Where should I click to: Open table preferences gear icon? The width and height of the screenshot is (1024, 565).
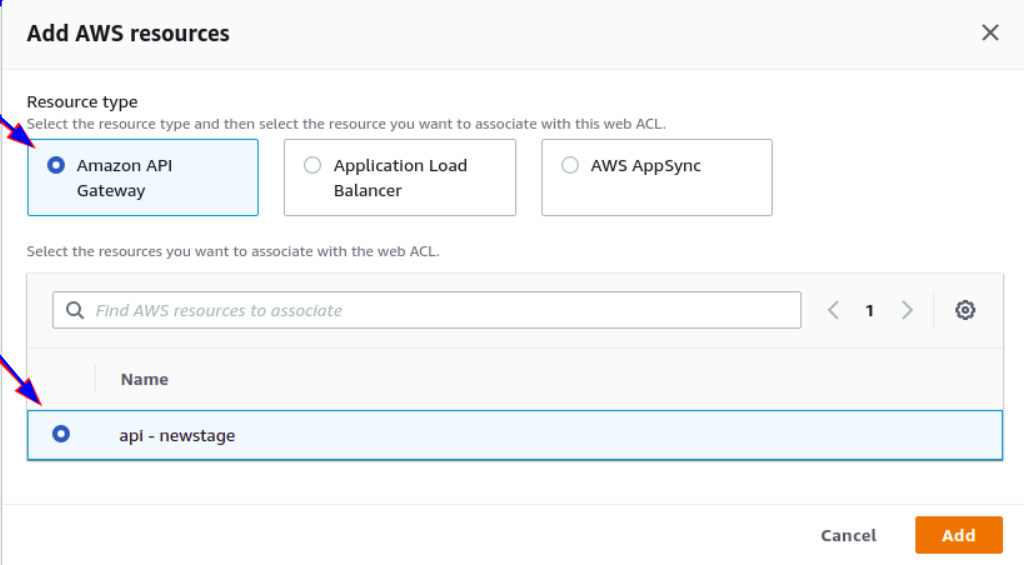coord(965,310)
